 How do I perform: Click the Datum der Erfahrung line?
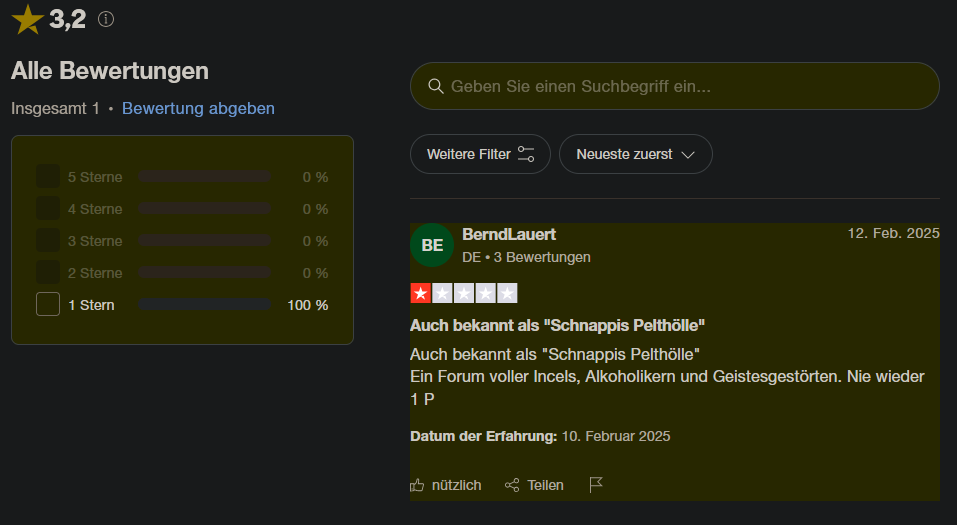[540, 436]
